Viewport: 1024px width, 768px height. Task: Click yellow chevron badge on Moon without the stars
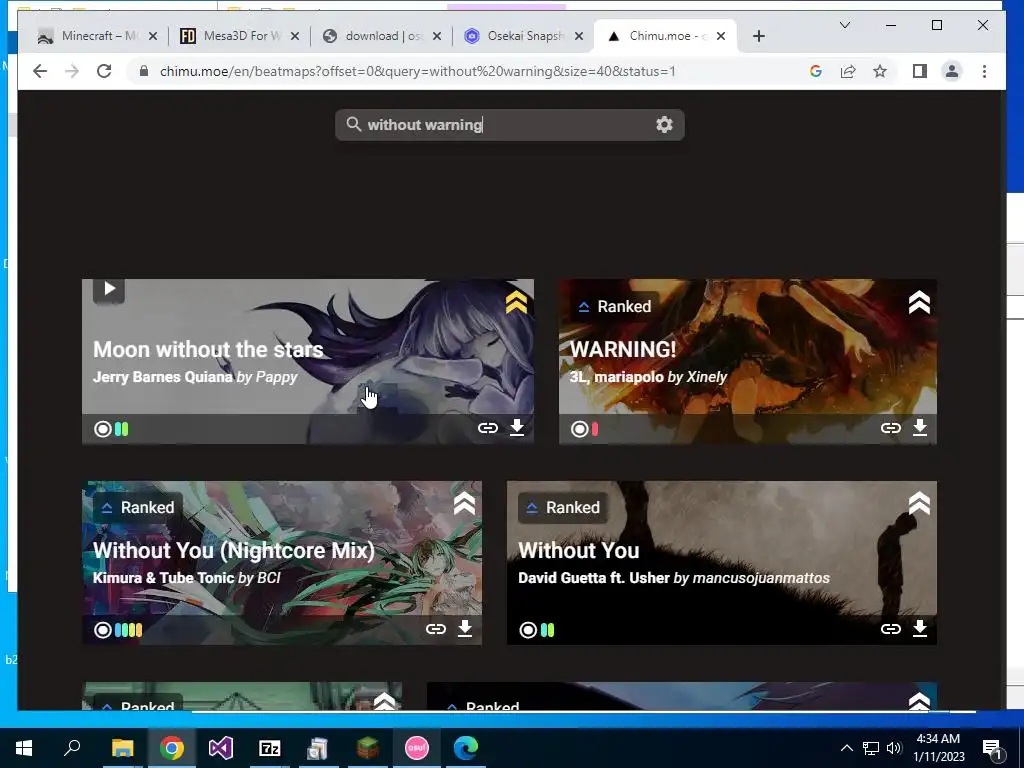(x=516, y=302)
